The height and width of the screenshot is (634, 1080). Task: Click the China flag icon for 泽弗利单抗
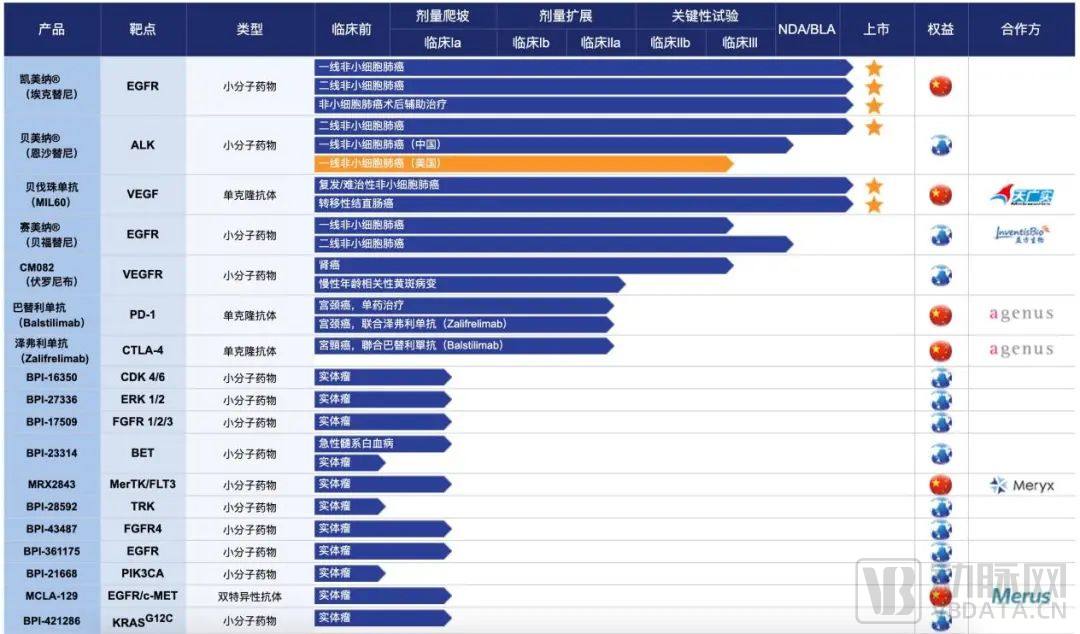[939, 349]
